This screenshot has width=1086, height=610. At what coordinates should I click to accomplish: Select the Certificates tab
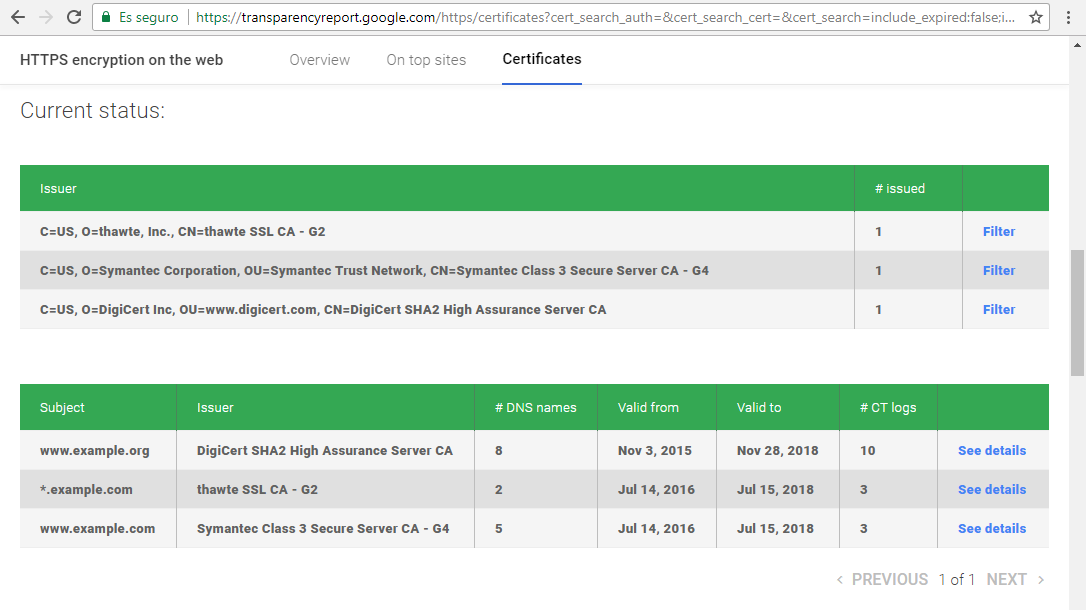(x=542, y=60)
